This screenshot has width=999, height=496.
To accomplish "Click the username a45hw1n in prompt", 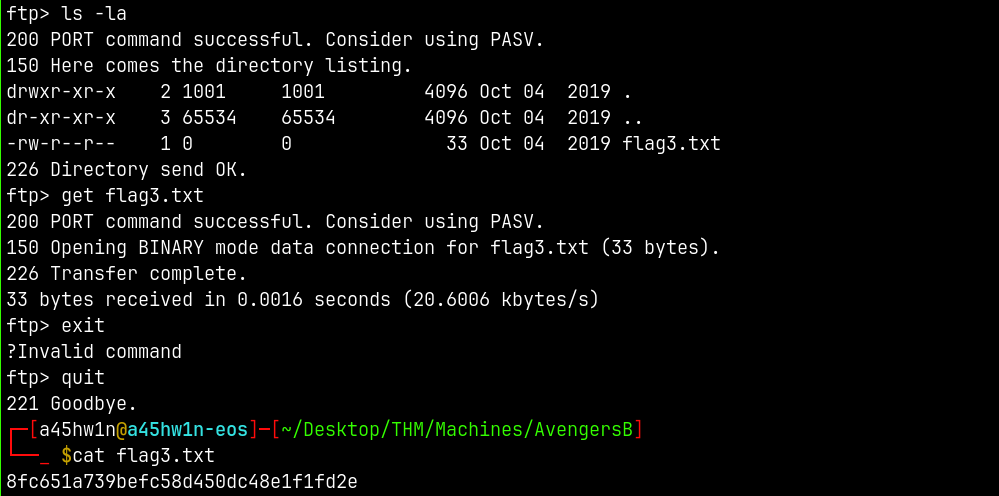I will [77, 430].
